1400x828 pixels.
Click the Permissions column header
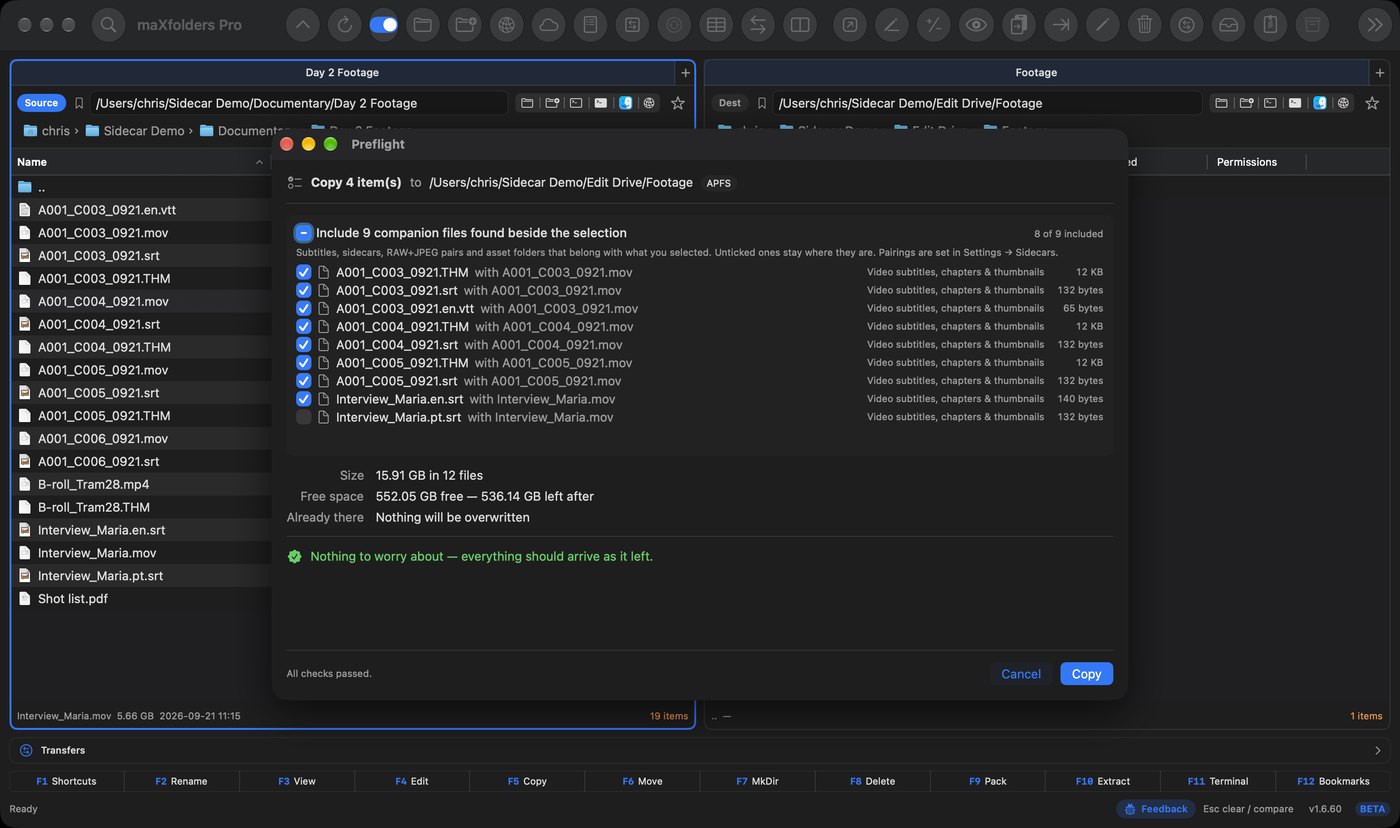click(1246, 162)
